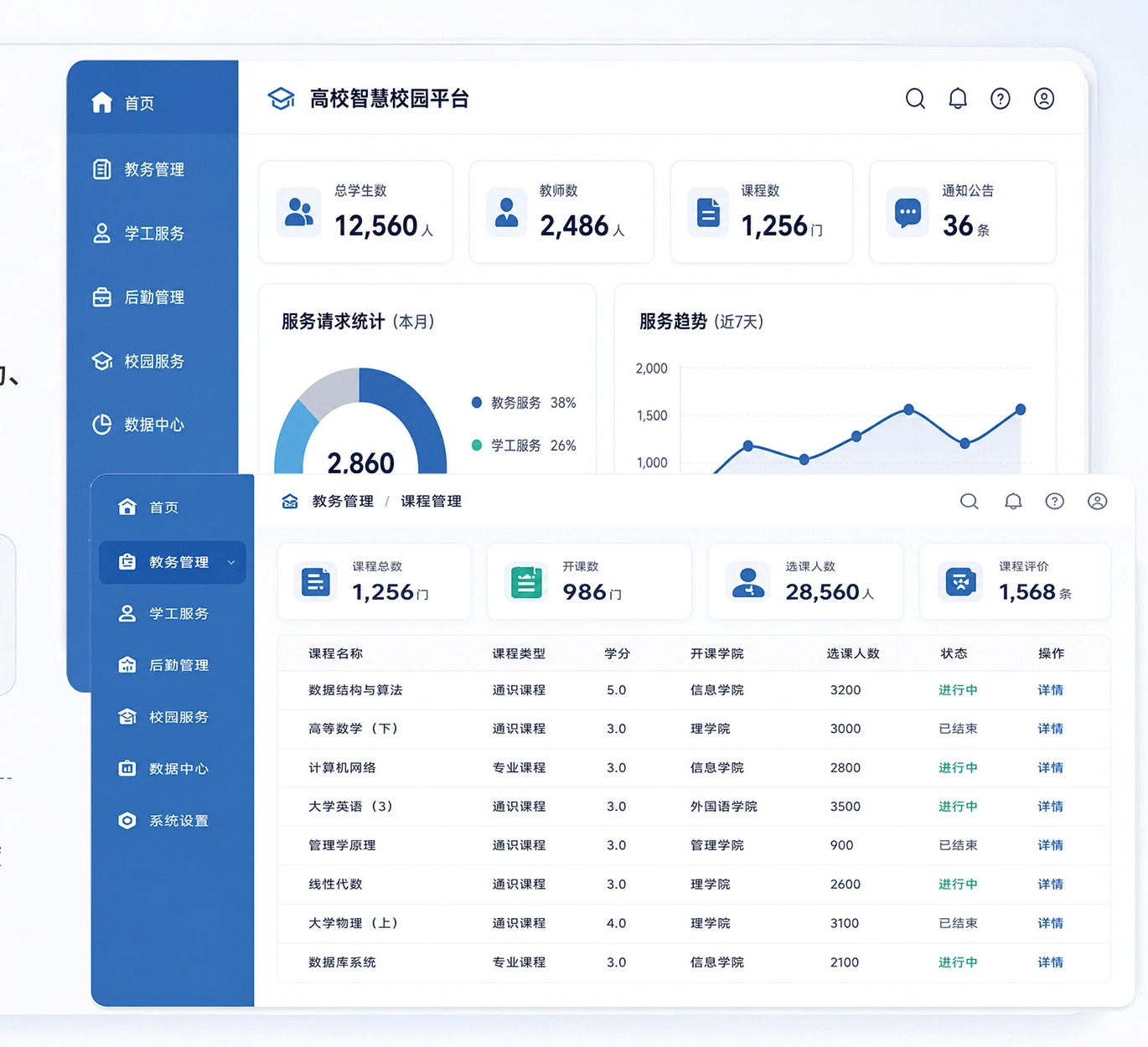Open 详情 for the 管理学原理 course
Viewport: 1148px width, 1047px height.
(x=1050, y=844)
